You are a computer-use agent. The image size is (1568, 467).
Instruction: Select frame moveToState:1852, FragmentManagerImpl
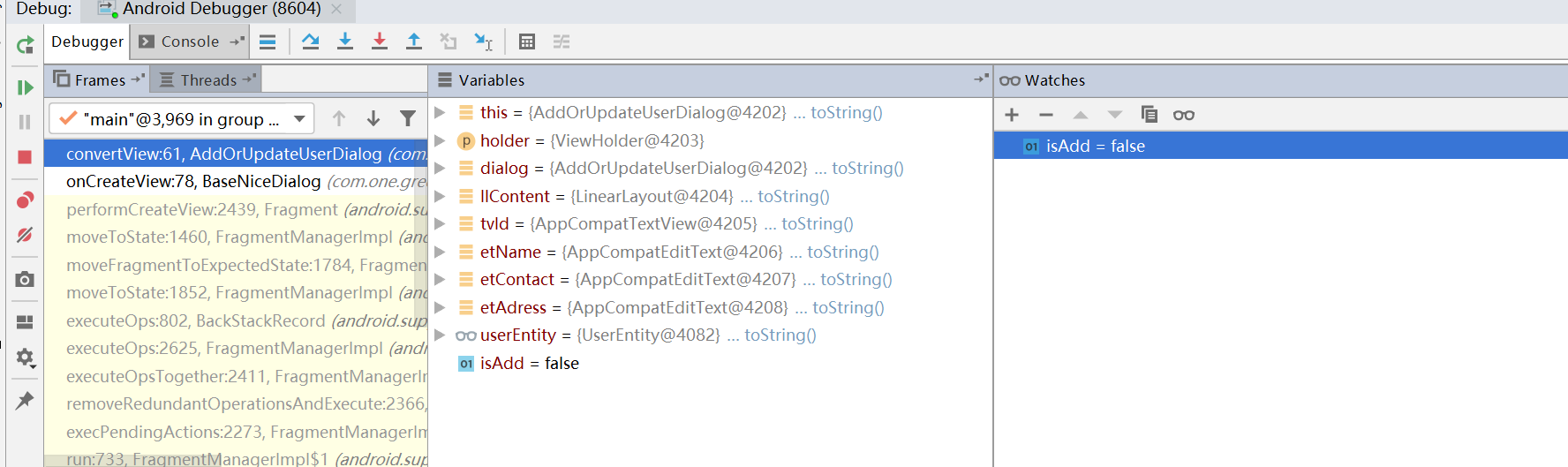coord(236,292)
